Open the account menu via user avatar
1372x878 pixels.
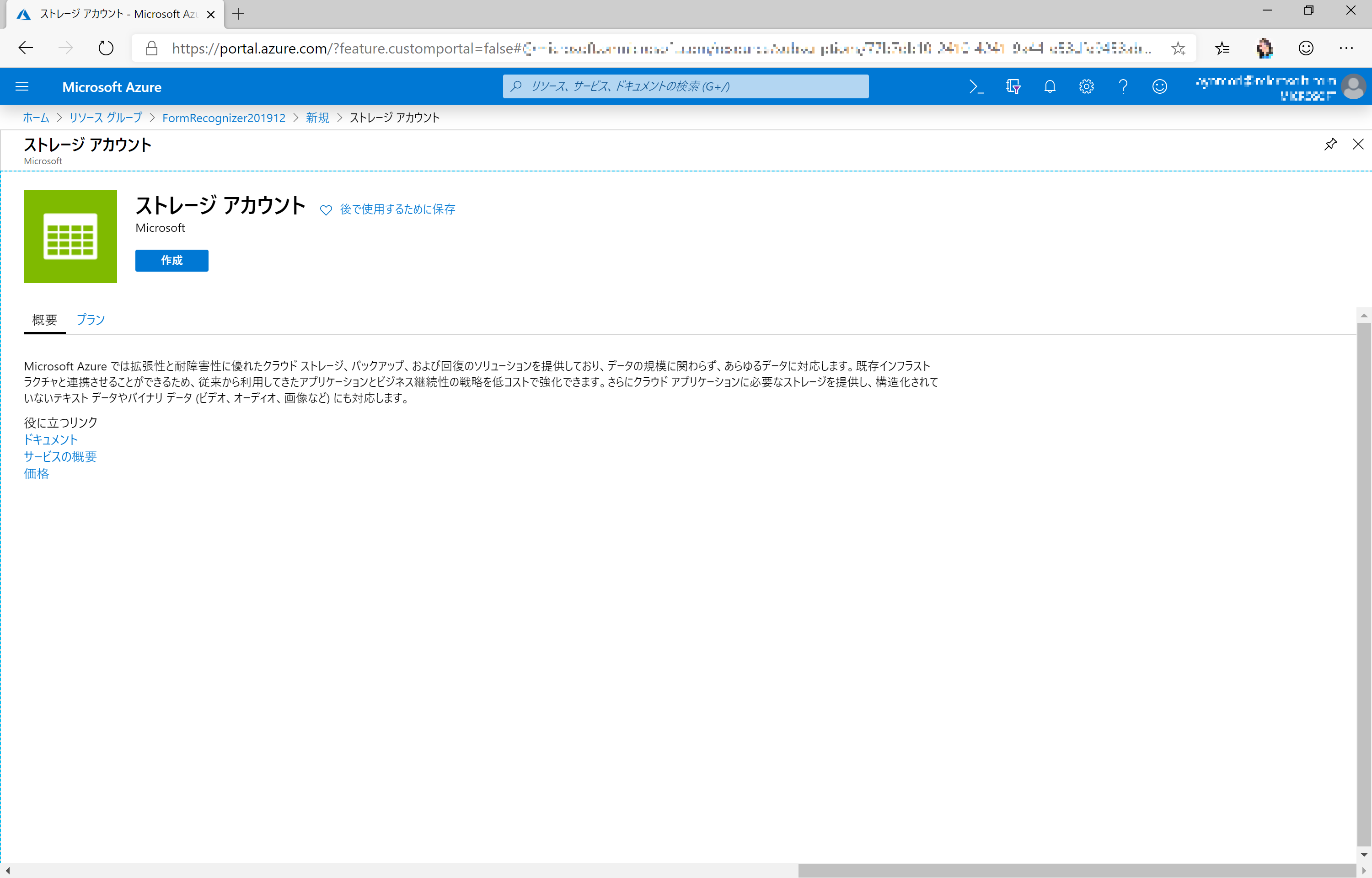(1353, 87)
